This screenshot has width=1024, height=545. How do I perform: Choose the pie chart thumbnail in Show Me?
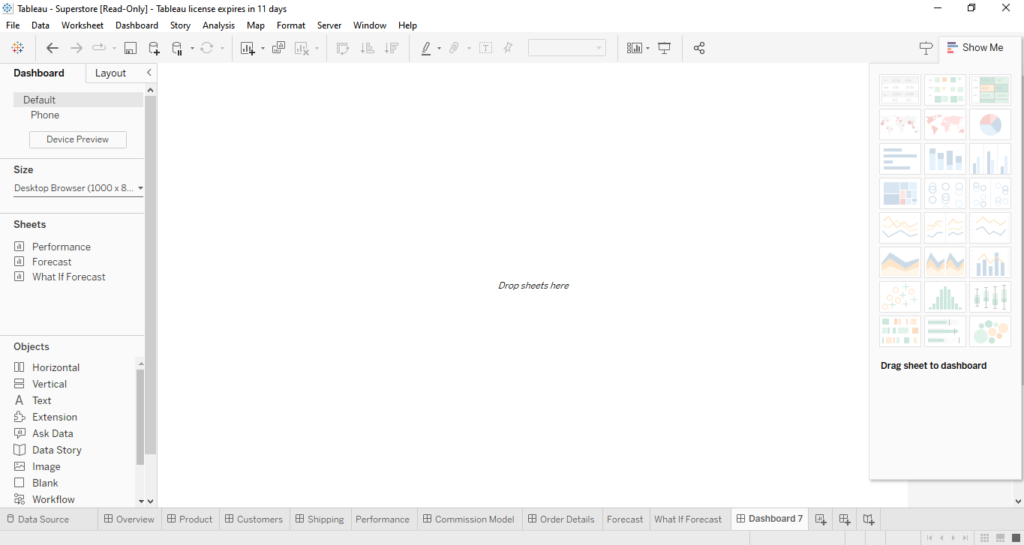pyautogui.click(x=989, y=125)
